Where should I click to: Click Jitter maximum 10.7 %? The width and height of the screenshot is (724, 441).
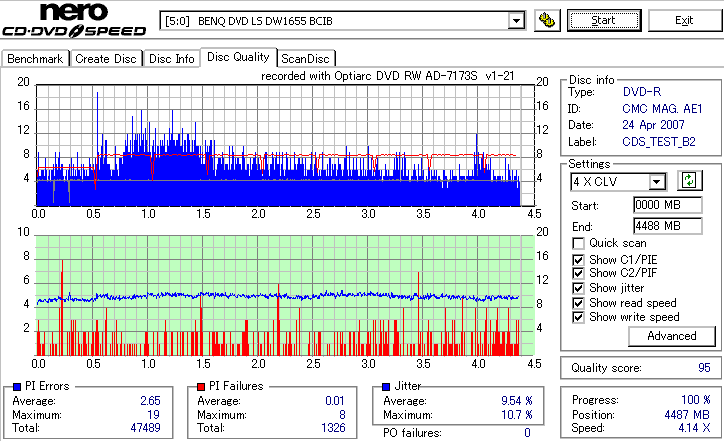(517, 415)
